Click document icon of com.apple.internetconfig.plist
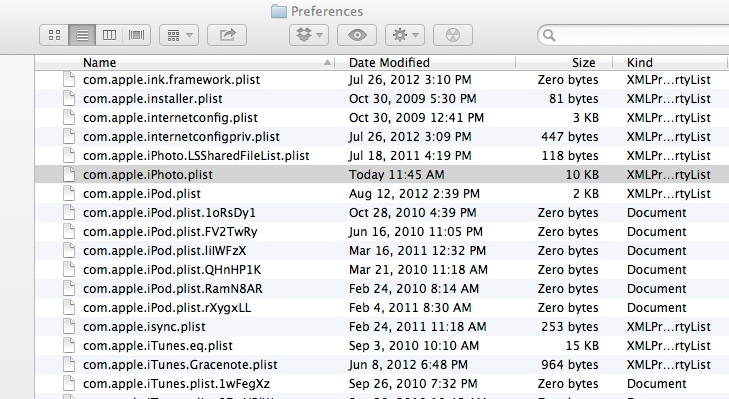Image resolution: width=729 pixels, height=399 pixels. (x=69, y=117)
